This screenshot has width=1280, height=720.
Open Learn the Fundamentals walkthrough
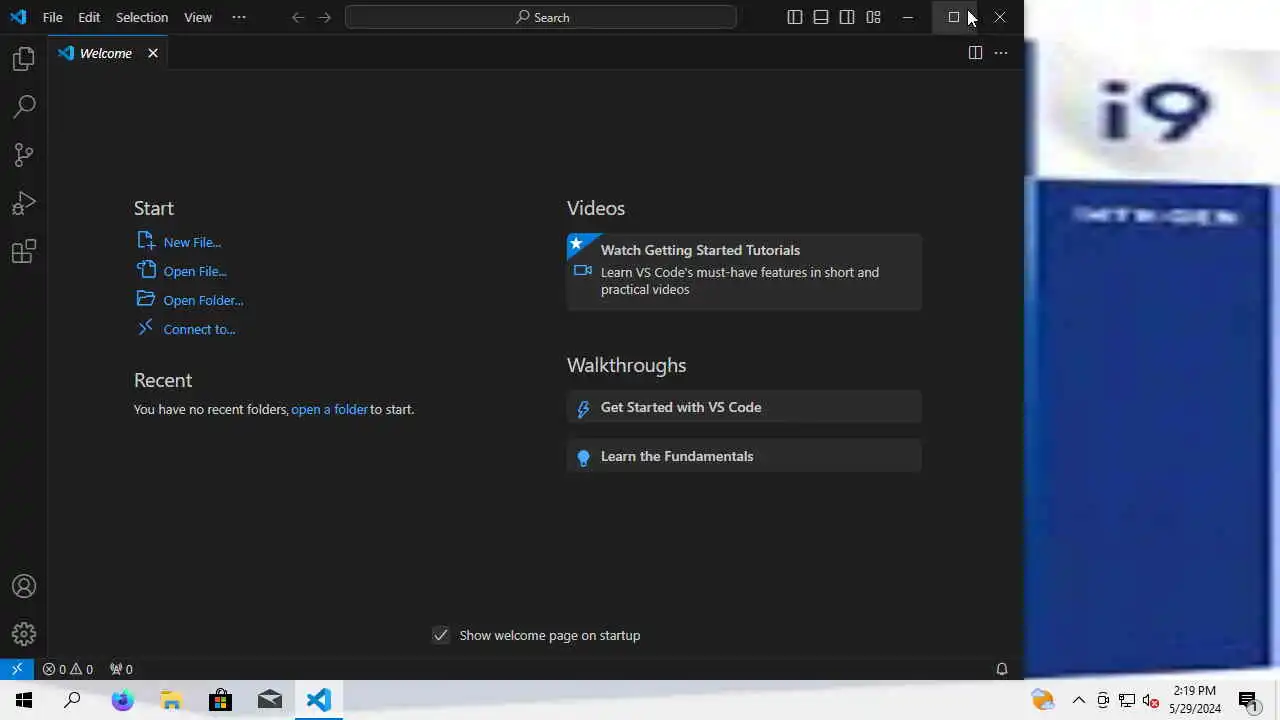[744, 456]
